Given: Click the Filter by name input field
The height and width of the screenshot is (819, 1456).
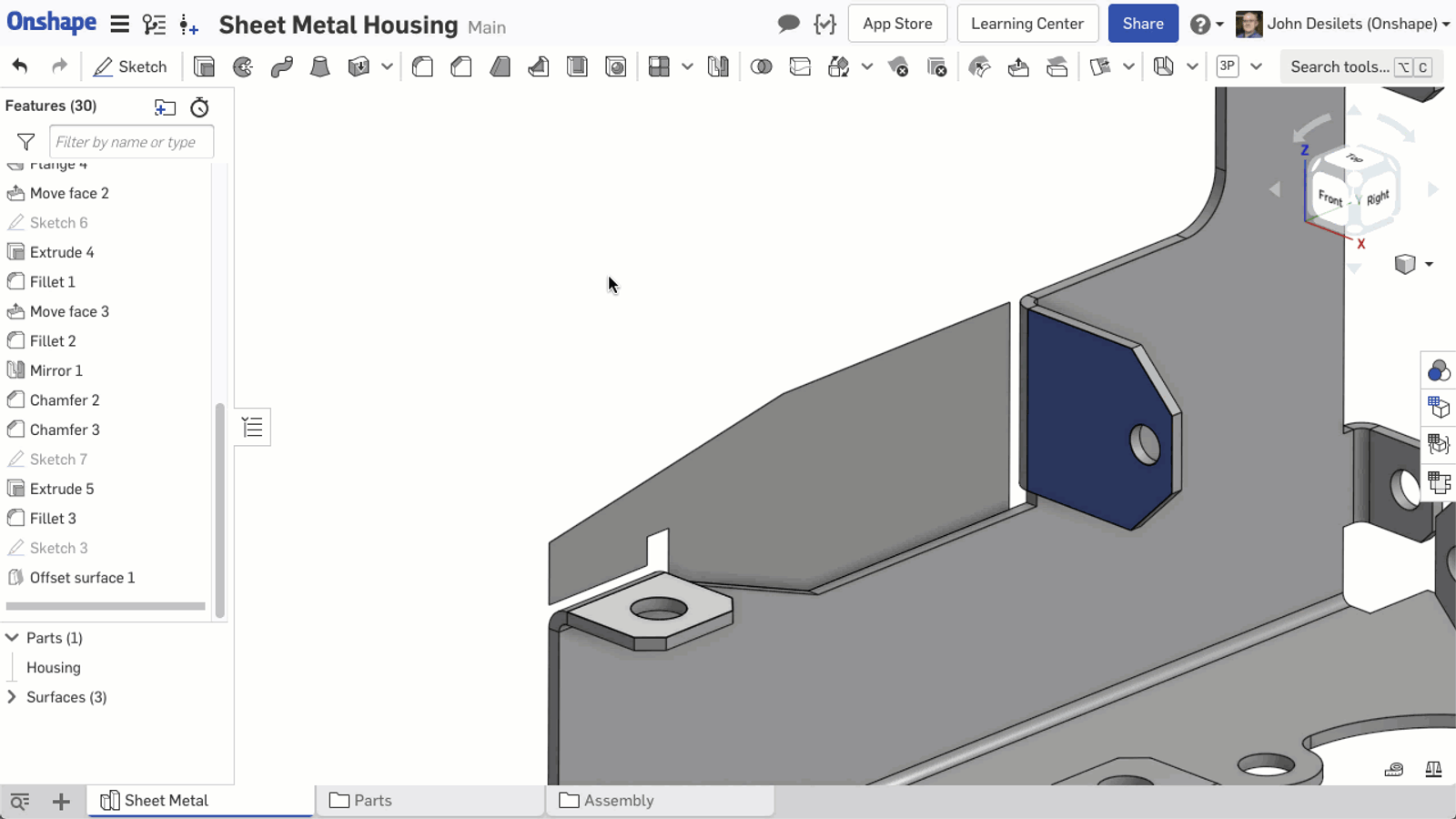Looking at the screenshot, I should click(x=131, y=142).
